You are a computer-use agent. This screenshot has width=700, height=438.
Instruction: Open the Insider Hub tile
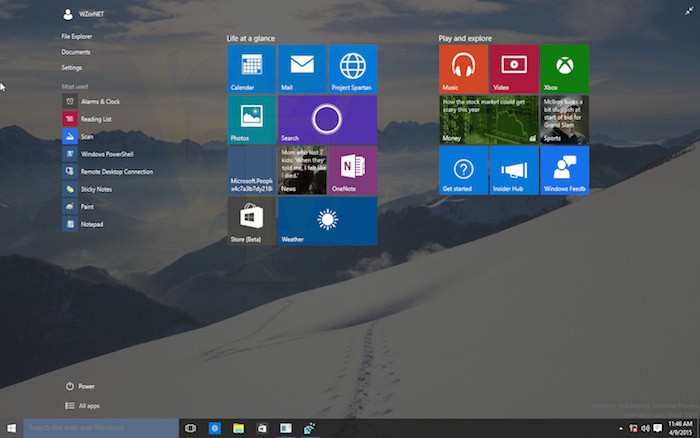click(x=514, y=170)
